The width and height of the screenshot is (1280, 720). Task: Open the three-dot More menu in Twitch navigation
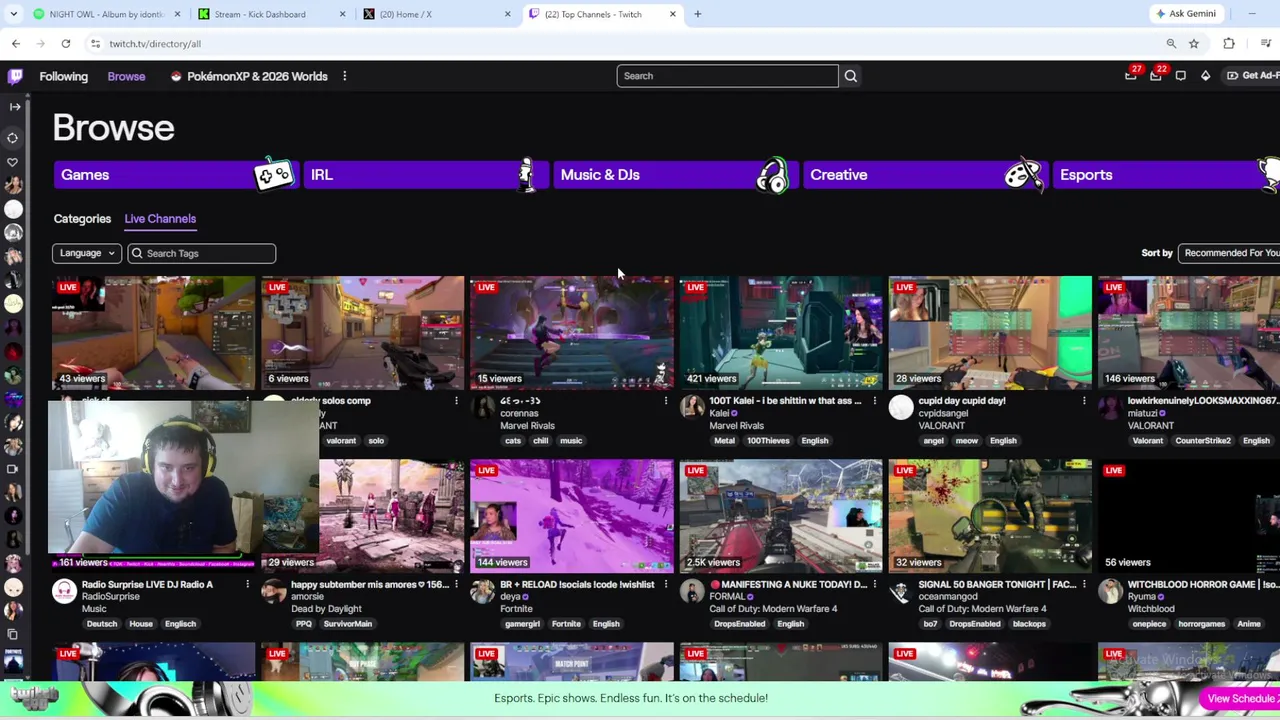(344, 76)
